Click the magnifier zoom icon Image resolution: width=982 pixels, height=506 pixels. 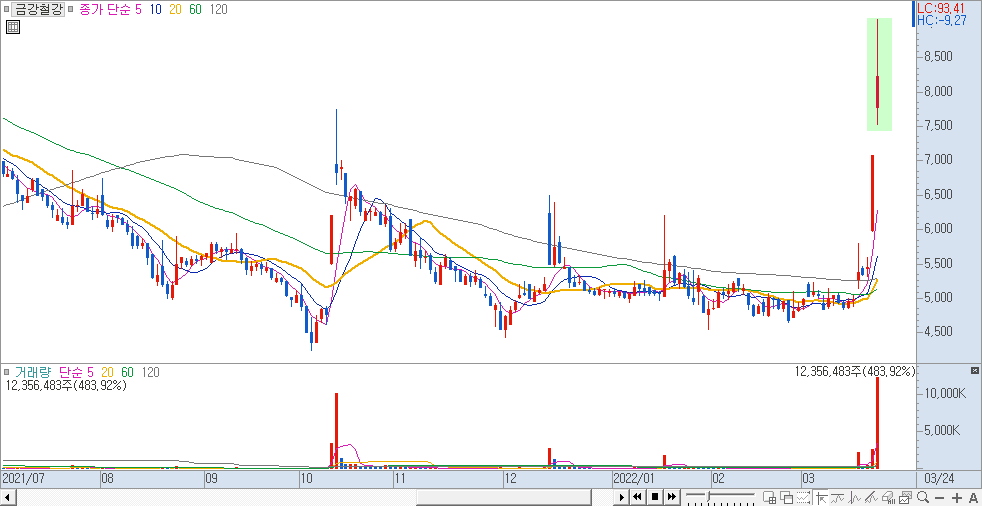pyautogui.click(x=923, y=497)
